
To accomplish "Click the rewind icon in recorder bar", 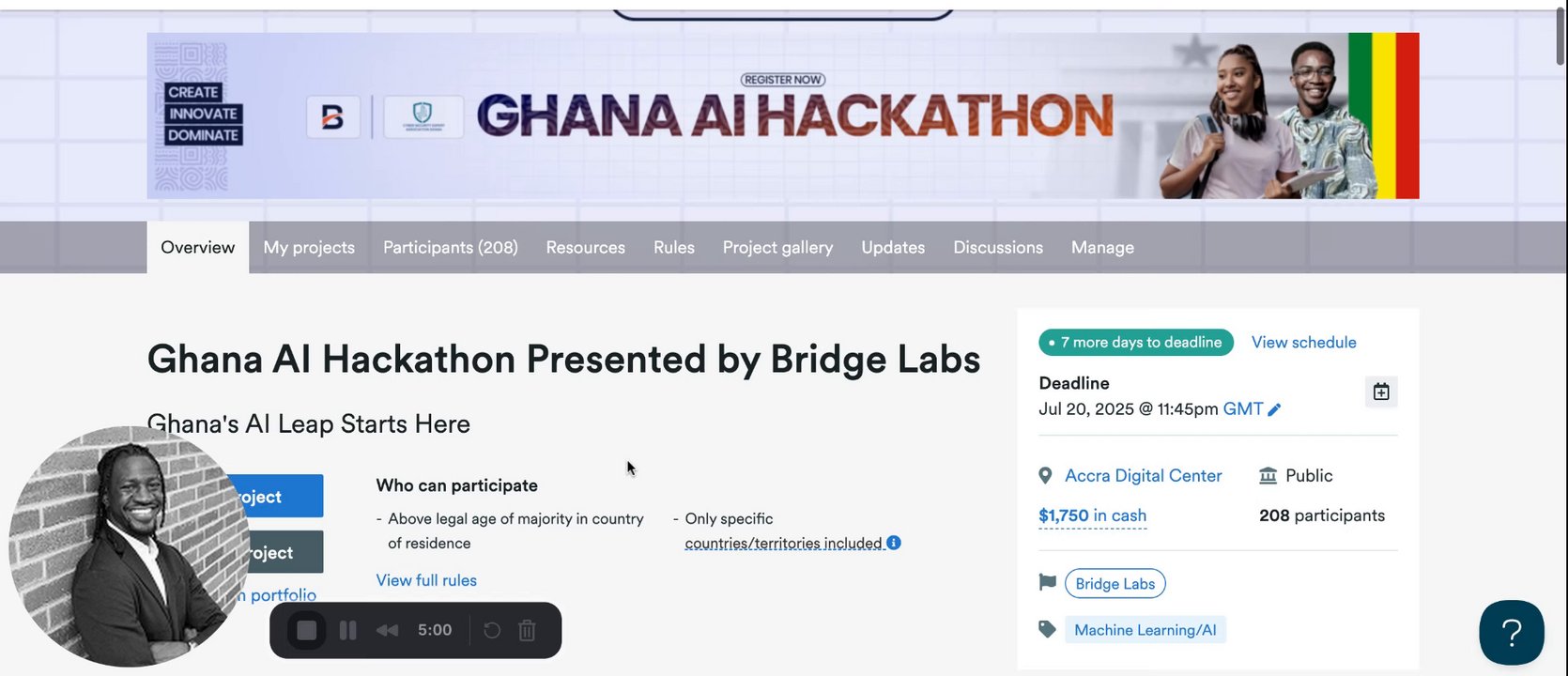I will [387, 630].
